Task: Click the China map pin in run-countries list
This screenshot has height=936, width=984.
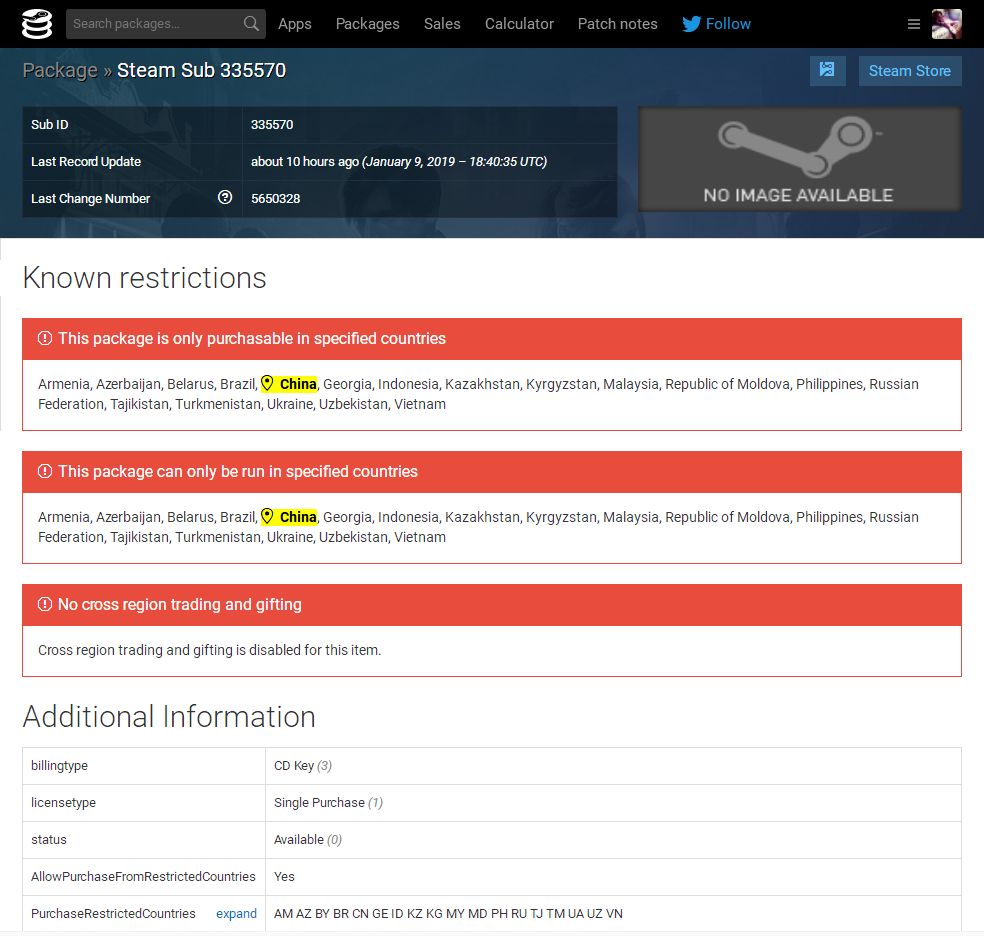Action: click(267, 516)
